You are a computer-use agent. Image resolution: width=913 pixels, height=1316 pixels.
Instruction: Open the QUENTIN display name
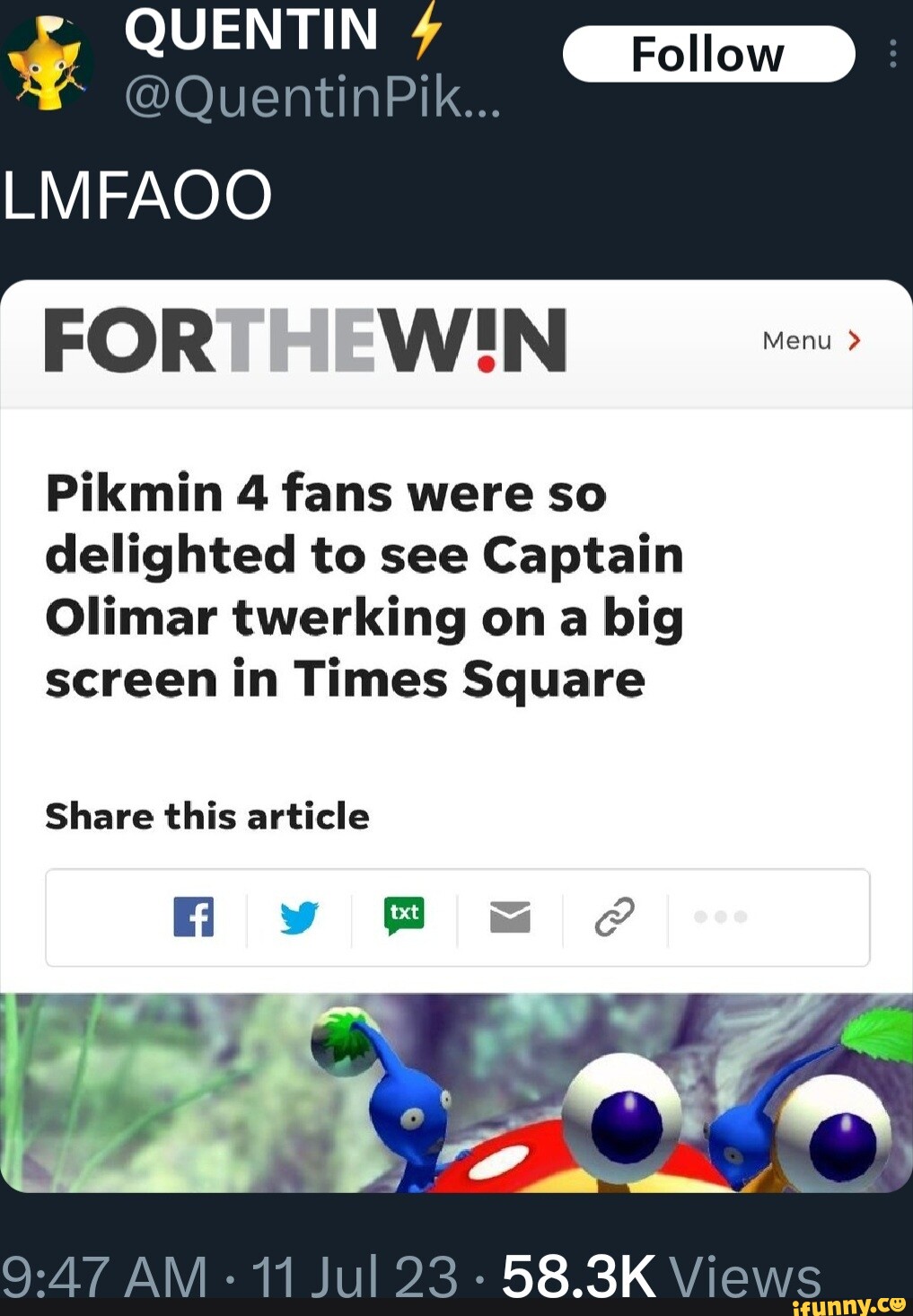coord(251,29)
